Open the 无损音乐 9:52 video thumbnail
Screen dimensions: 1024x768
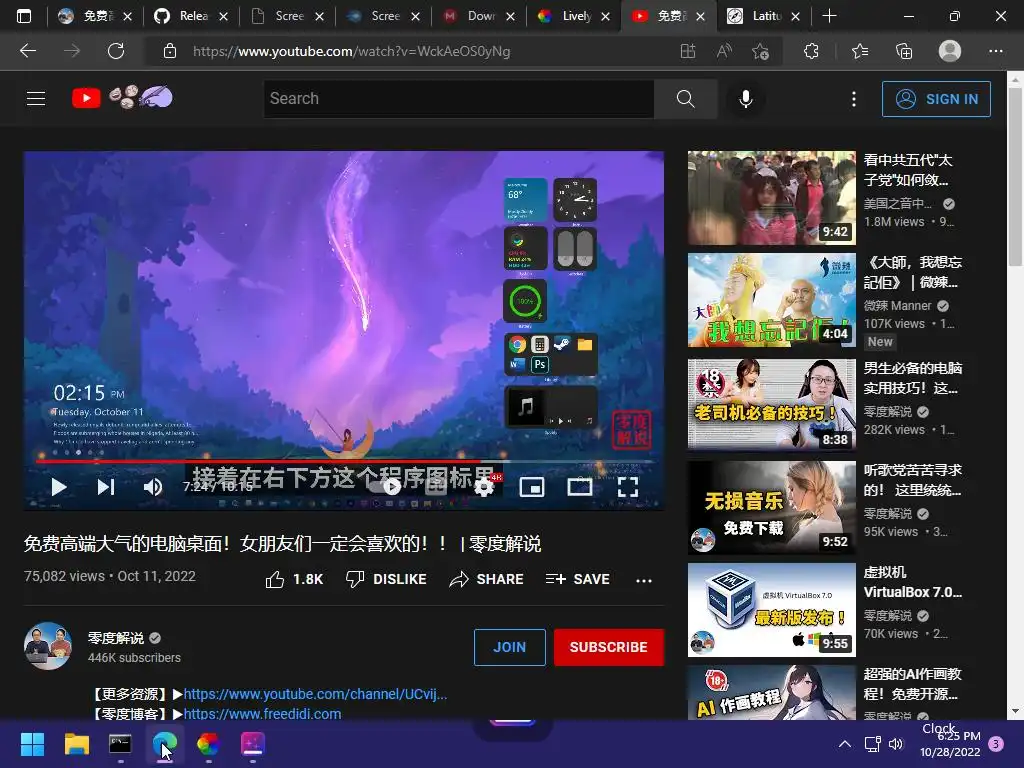pos(771,507)
